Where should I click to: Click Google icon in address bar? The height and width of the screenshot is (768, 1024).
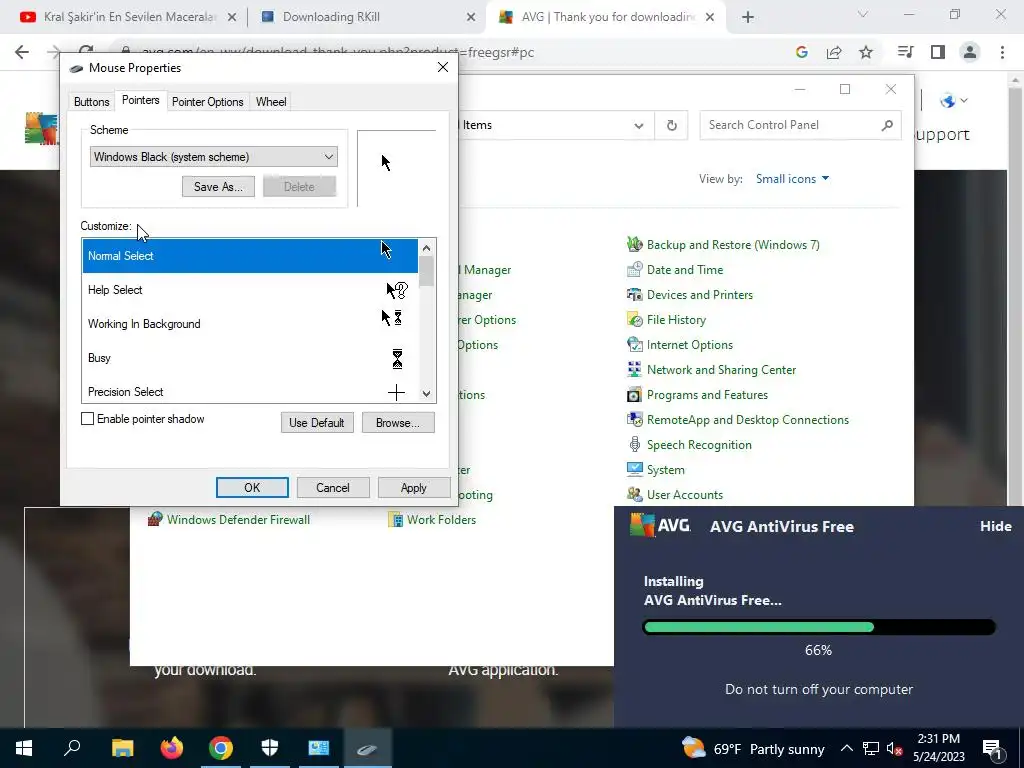[x=802, y=52]
